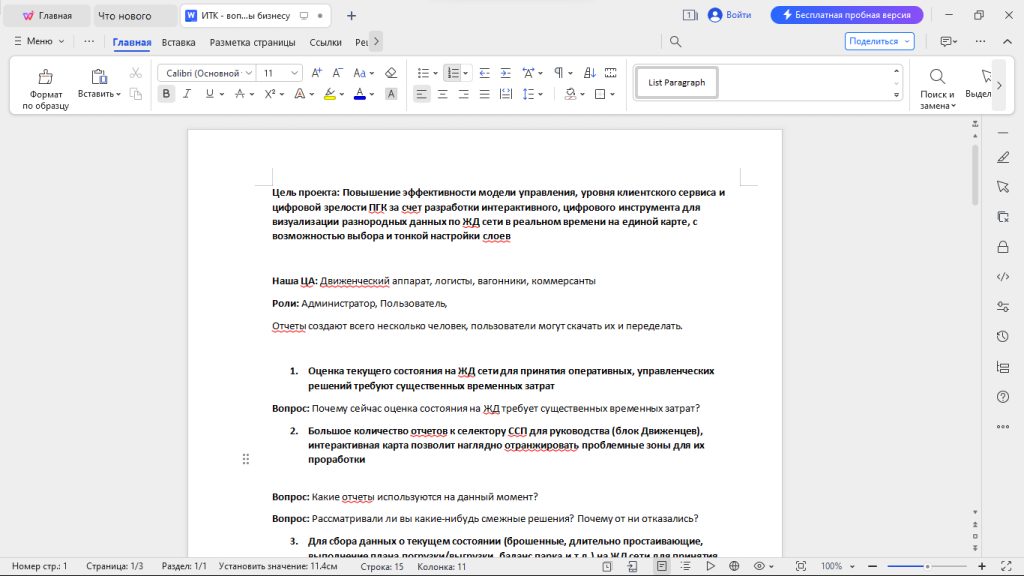Viewport: 1024px width, 576px height.
Task: Click the lock icon in right sidebar
Action: click(x=1003, y=247)
